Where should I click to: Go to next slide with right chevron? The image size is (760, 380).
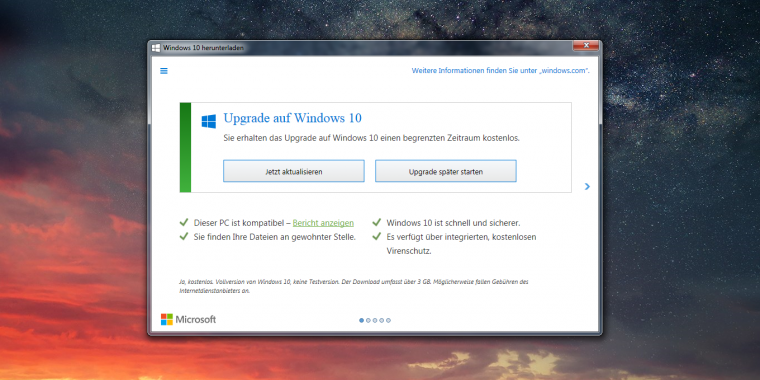[587, 186]
